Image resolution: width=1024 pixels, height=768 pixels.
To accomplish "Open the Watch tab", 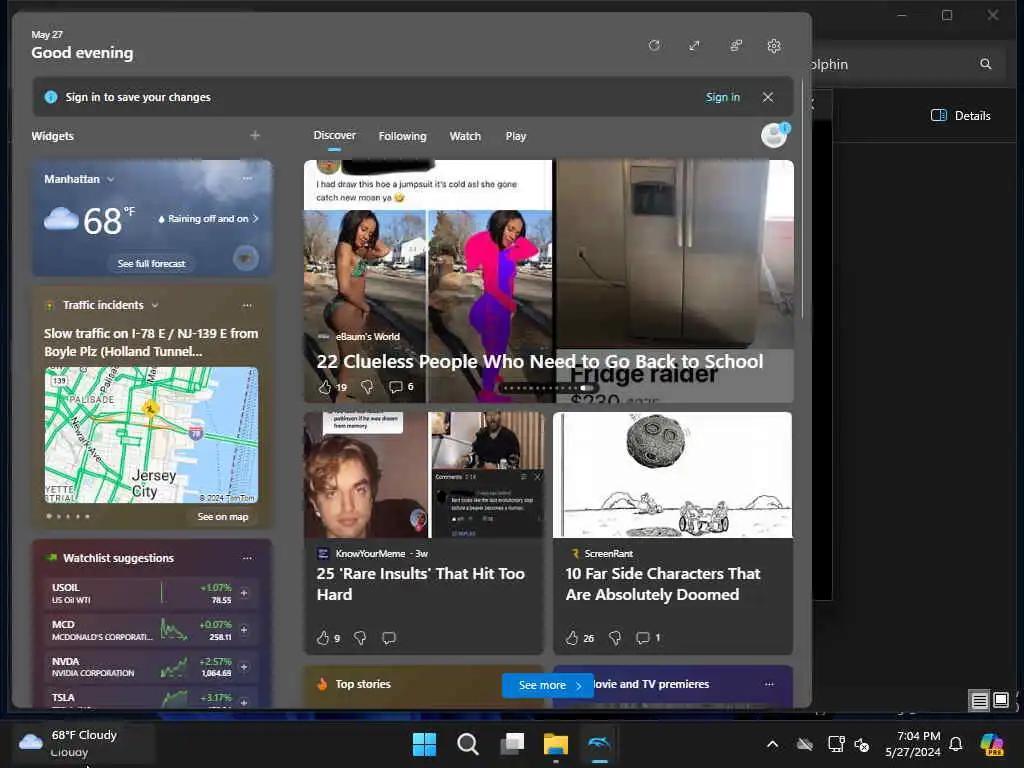I will click(x=465, y=136).
